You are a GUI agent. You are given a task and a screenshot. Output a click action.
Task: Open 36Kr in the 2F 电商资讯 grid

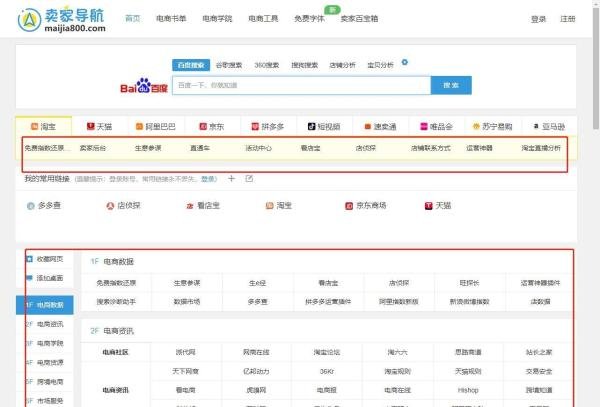pyautogui.click(x=326, y=371)
